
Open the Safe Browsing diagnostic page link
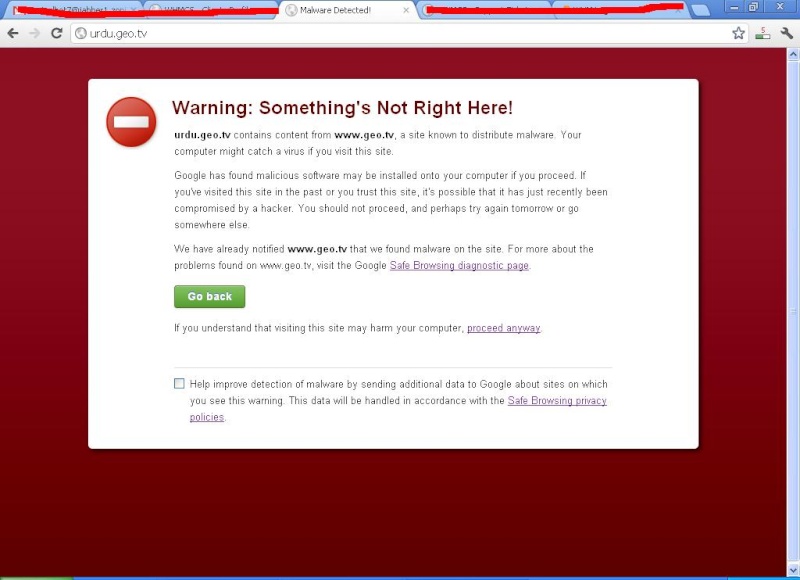(x=459, y=265)
